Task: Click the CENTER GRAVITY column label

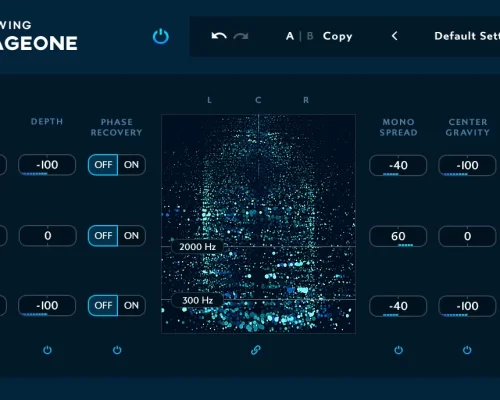Action: pyautogui.click(x=468, y=127)
